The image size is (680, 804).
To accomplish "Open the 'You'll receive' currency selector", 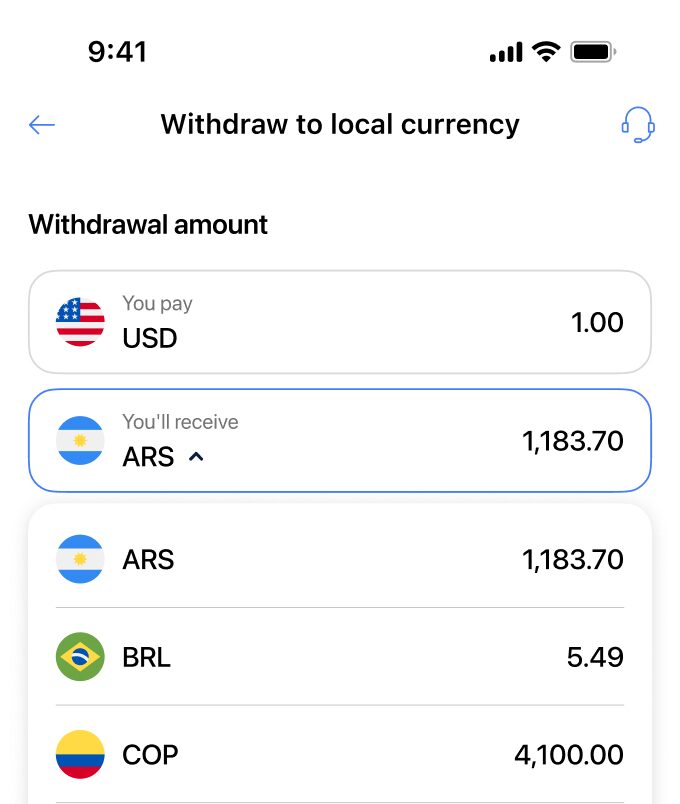I will [340, 440].
